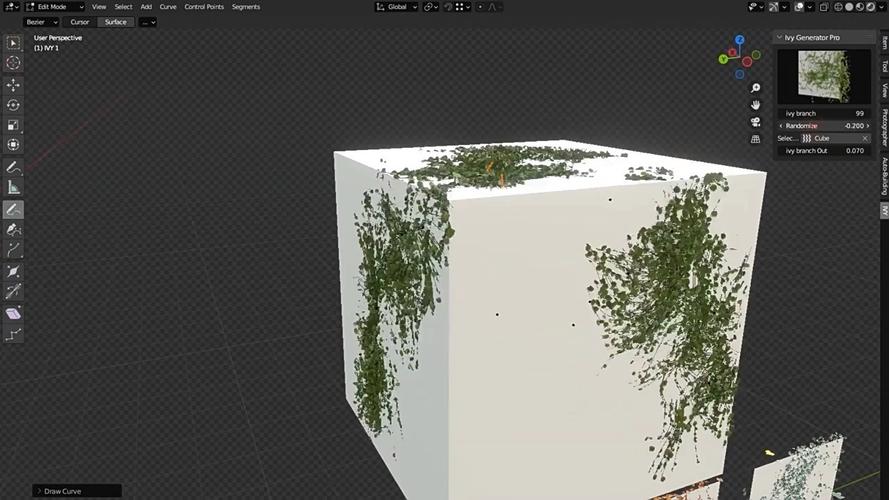This screenshot has width=889, height=500.
Task: Adjust the ivy branch value field
Action: pyautogui.click(x=824, y=113)
